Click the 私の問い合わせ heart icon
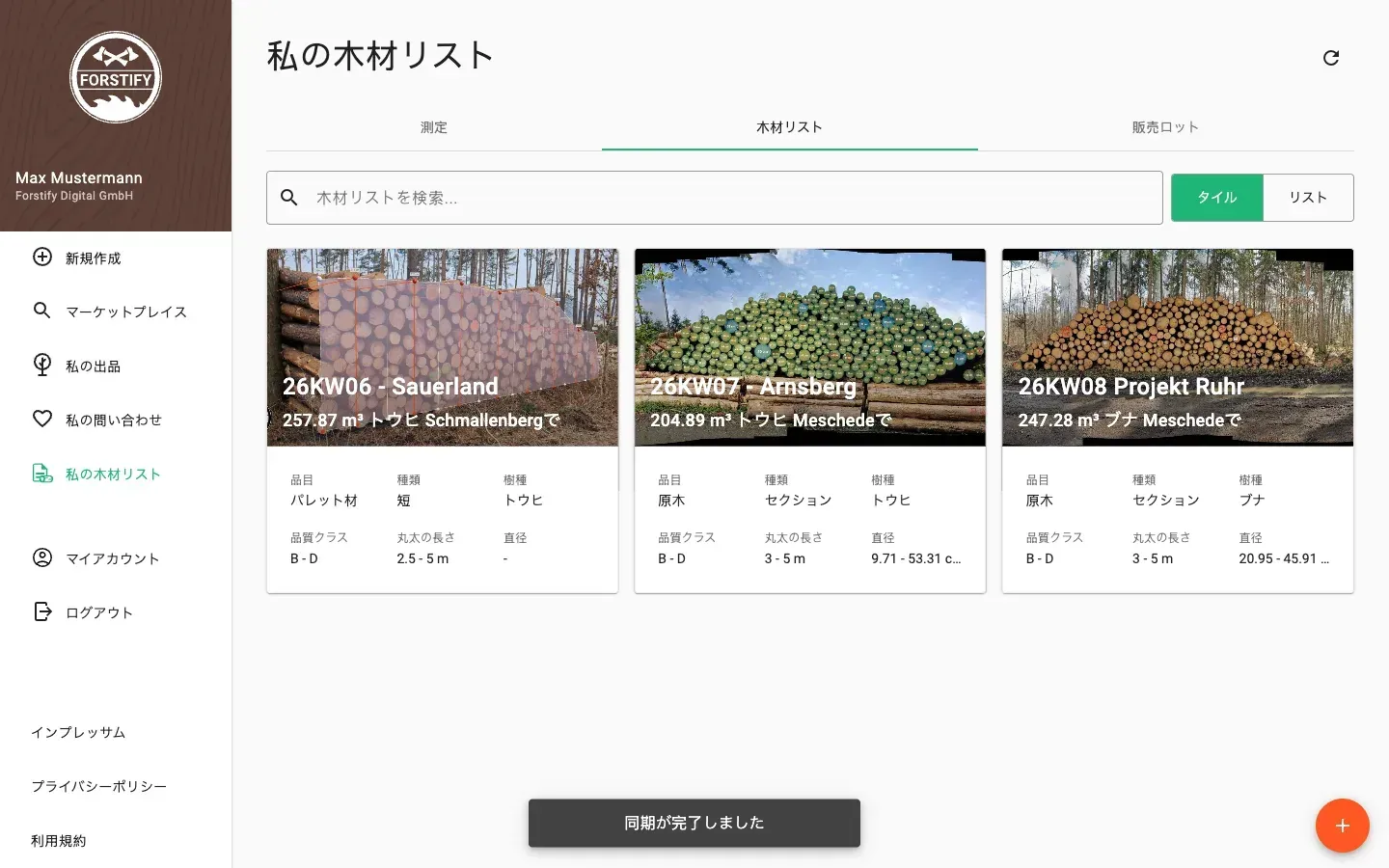 pos(42,419)
